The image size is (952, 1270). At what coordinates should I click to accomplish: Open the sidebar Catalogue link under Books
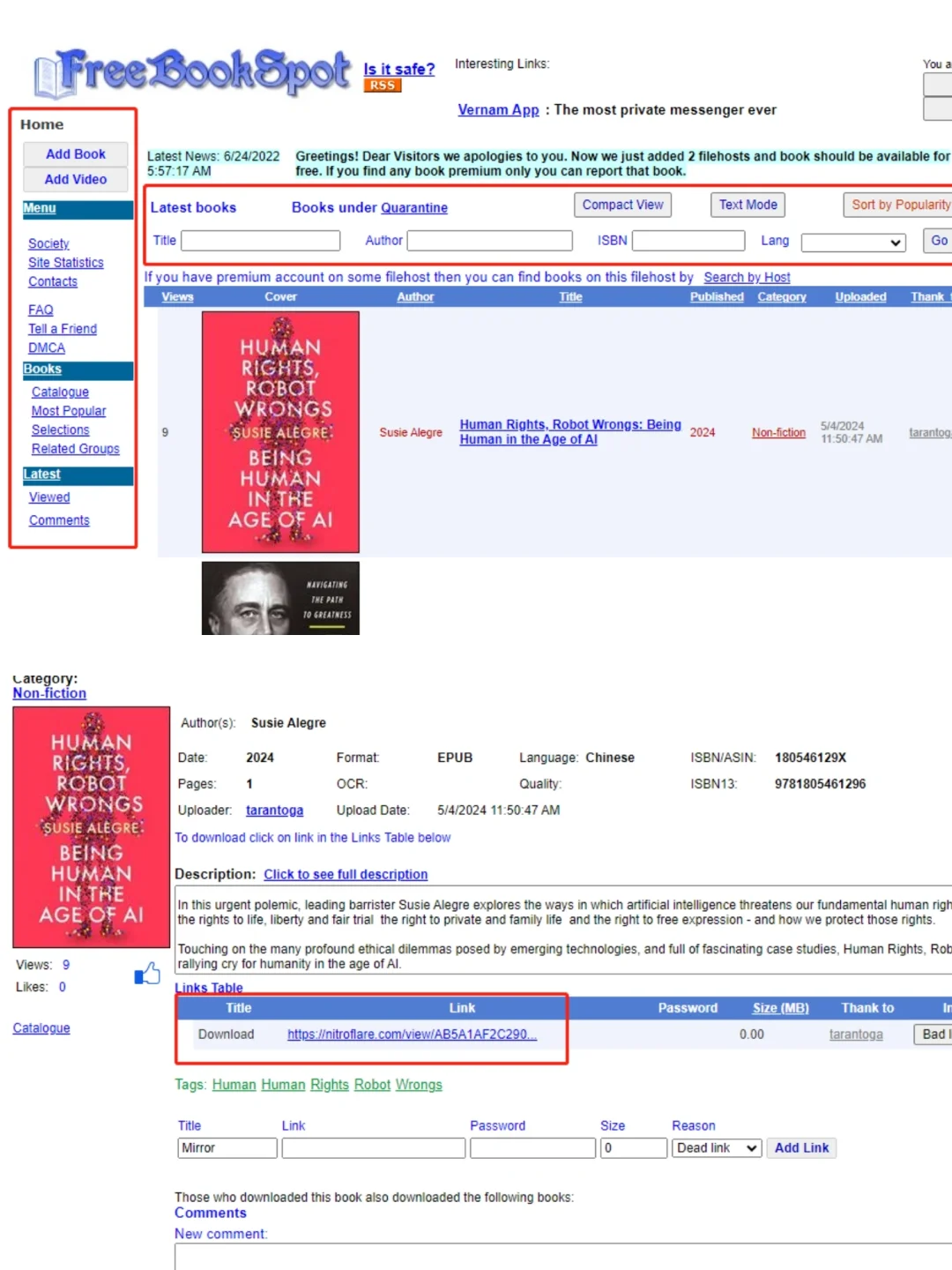coord(60,392)
